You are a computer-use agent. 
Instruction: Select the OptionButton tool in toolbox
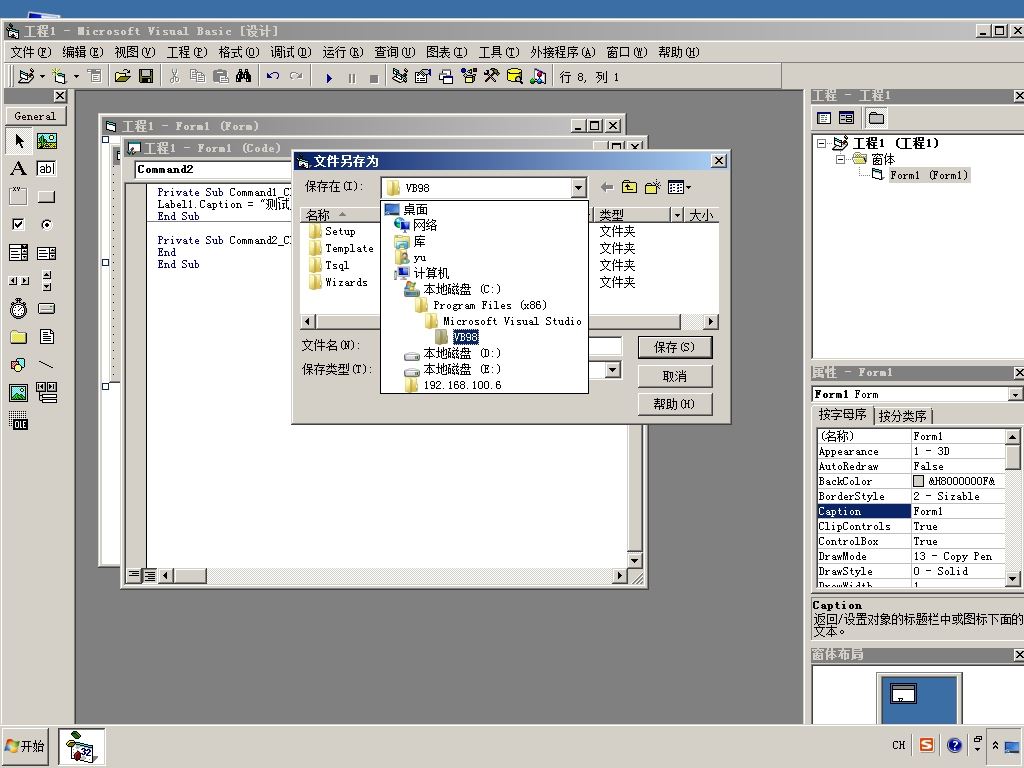[46, 225]
